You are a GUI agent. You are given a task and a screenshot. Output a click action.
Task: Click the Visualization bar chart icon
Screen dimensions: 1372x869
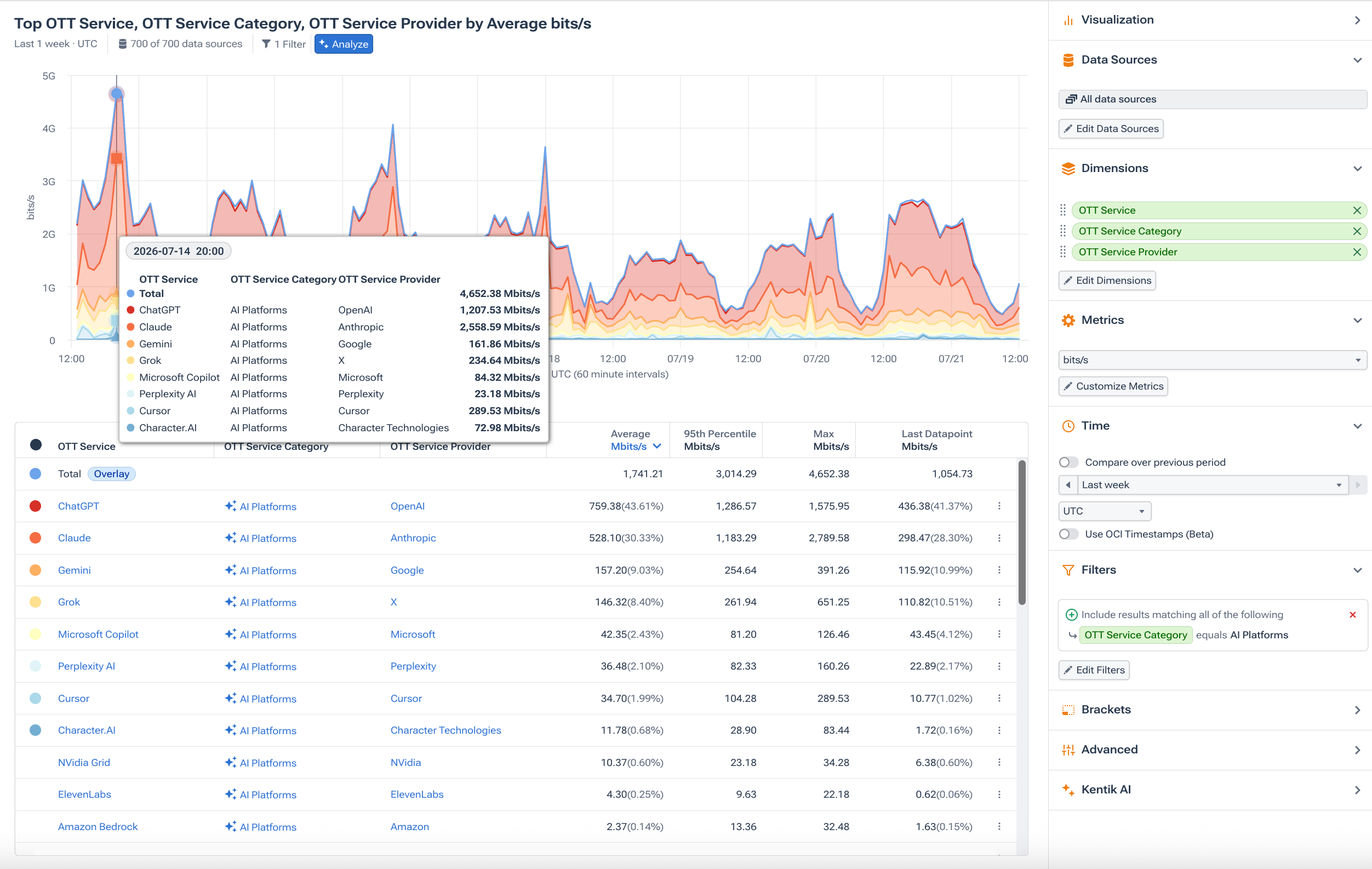(1068, 20)
